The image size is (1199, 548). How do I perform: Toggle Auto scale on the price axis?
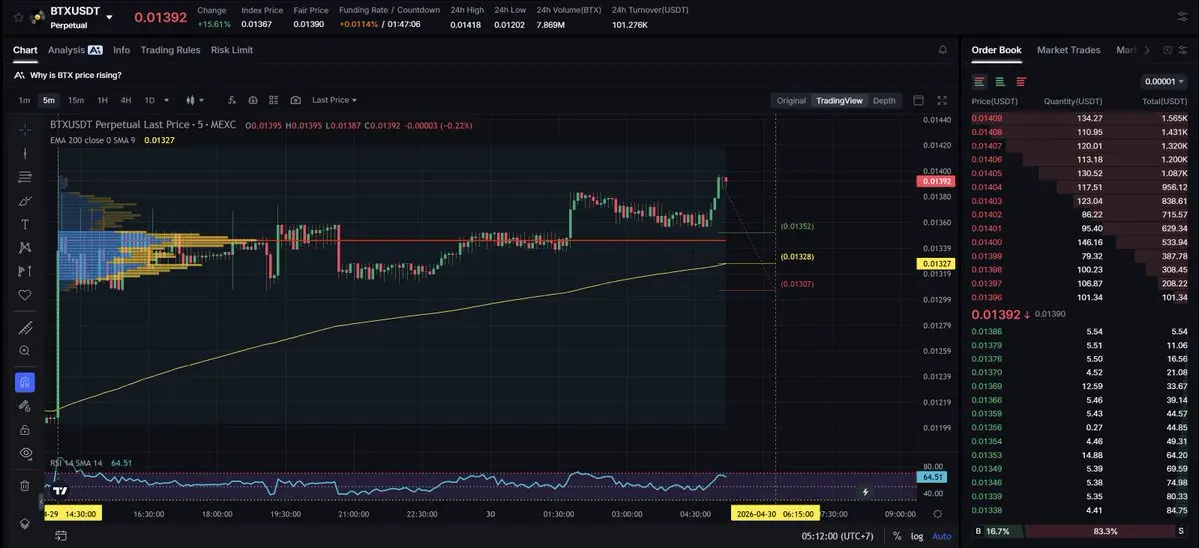tap(942, 537)
